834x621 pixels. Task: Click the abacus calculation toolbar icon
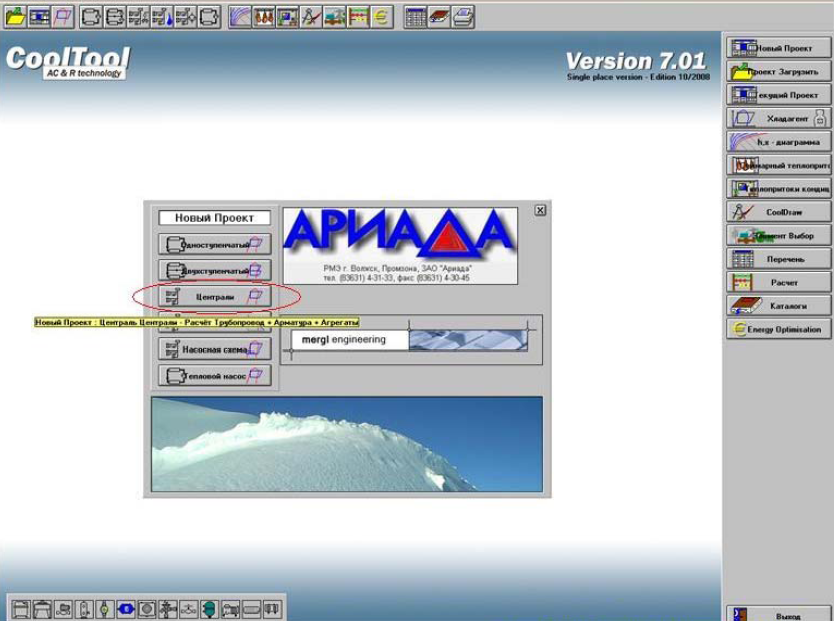(x=358, y=17)
